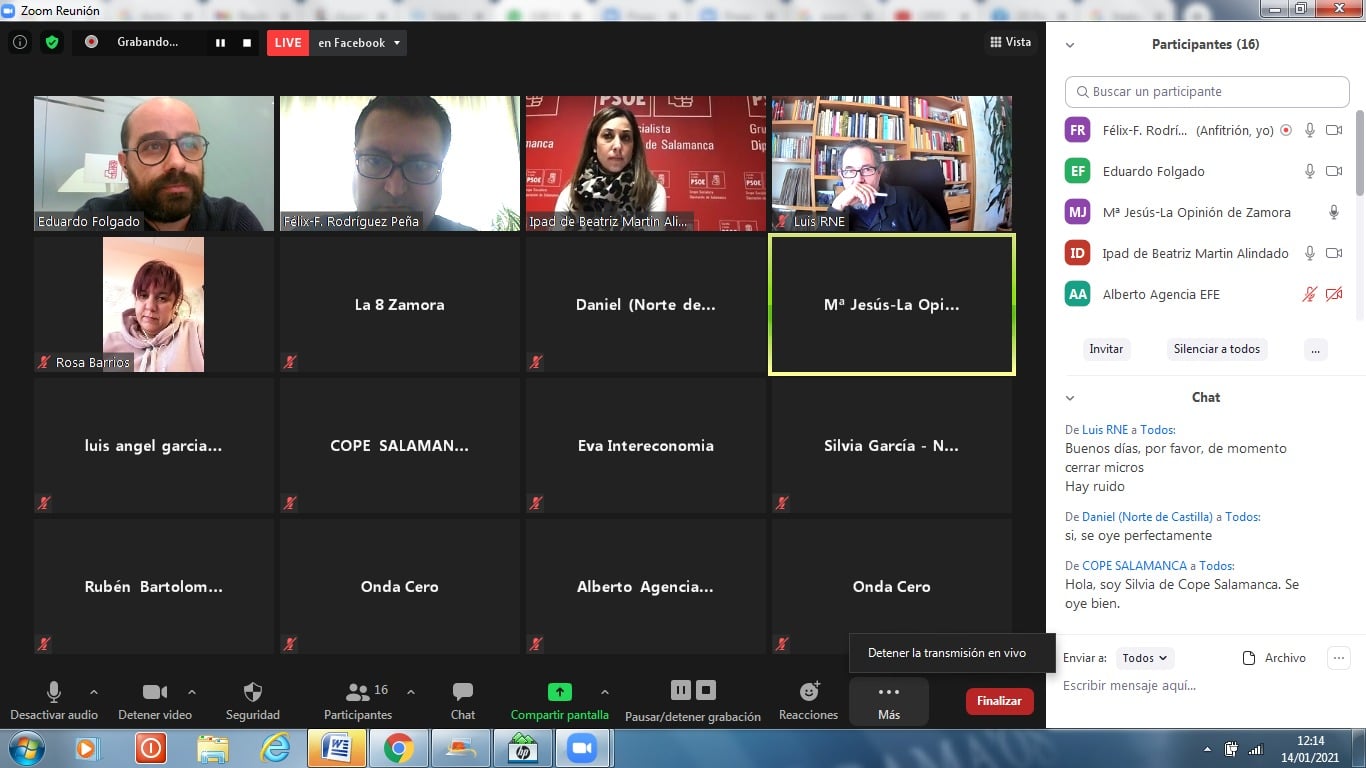Click the 'Buscar un participante' search field
Viewport: 1366px width, 768px height.
click(x=1207, y=91)
